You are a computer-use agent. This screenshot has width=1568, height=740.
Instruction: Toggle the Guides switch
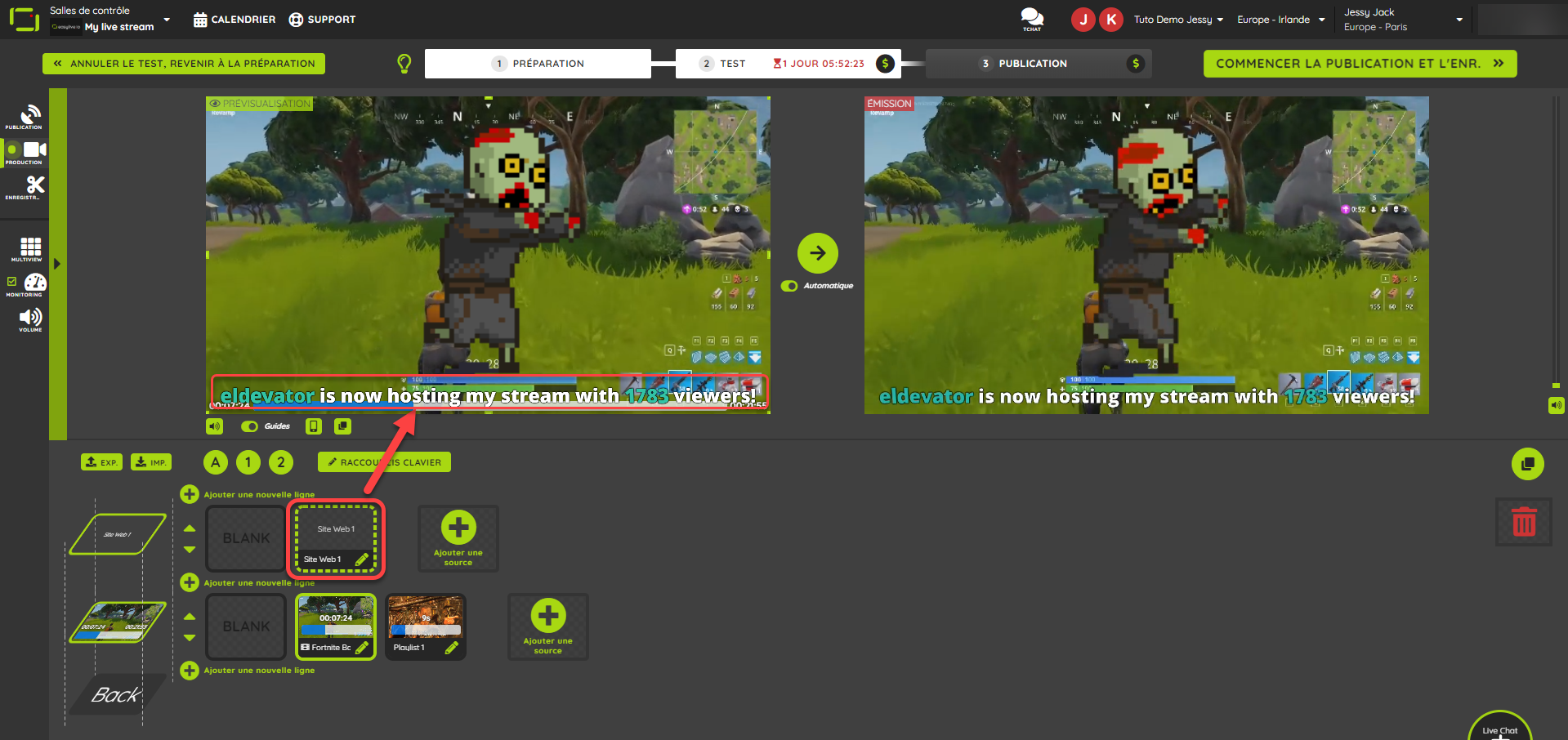249,426
